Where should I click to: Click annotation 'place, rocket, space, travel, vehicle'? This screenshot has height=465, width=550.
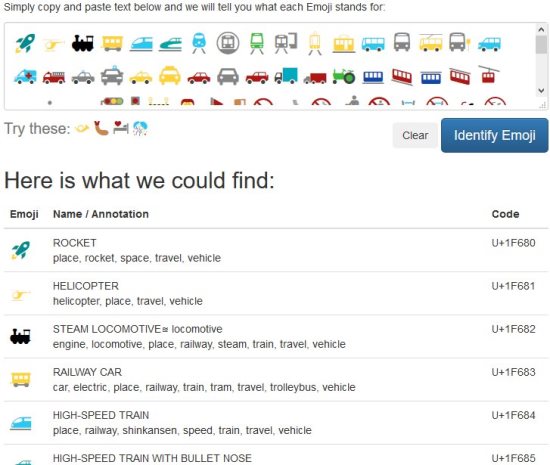(137, 258)
